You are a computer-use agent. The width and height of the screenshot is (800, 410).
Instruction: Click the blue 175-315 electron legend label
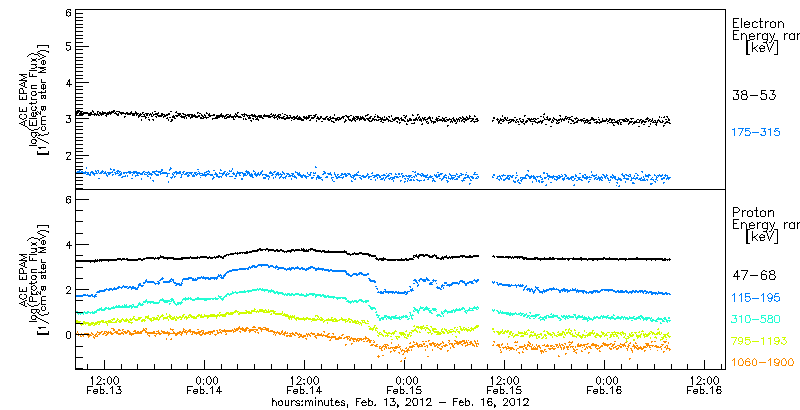click(756, 133)
